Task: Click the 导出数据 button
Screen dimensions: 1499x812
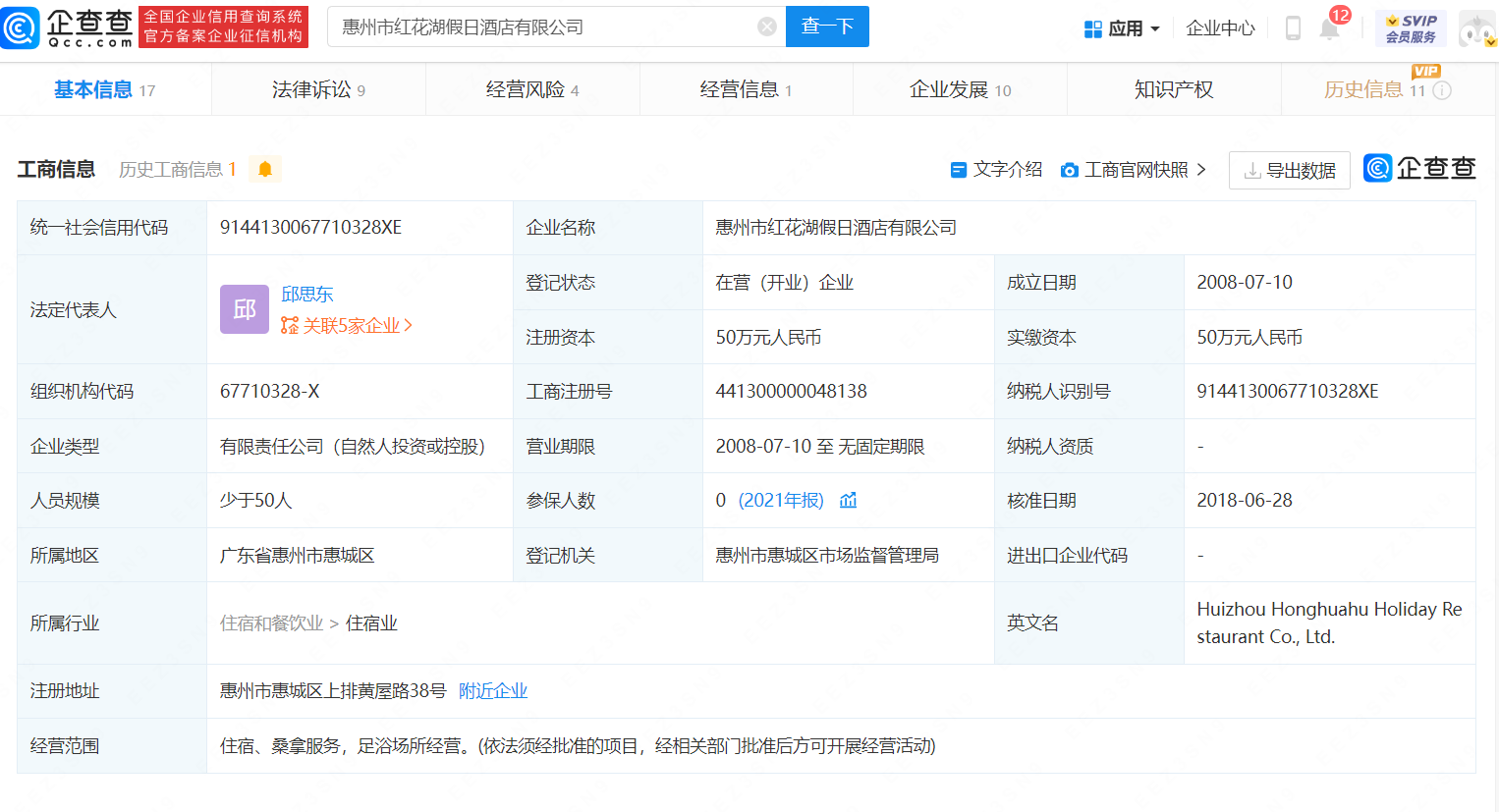Action: click(1290, 170)
